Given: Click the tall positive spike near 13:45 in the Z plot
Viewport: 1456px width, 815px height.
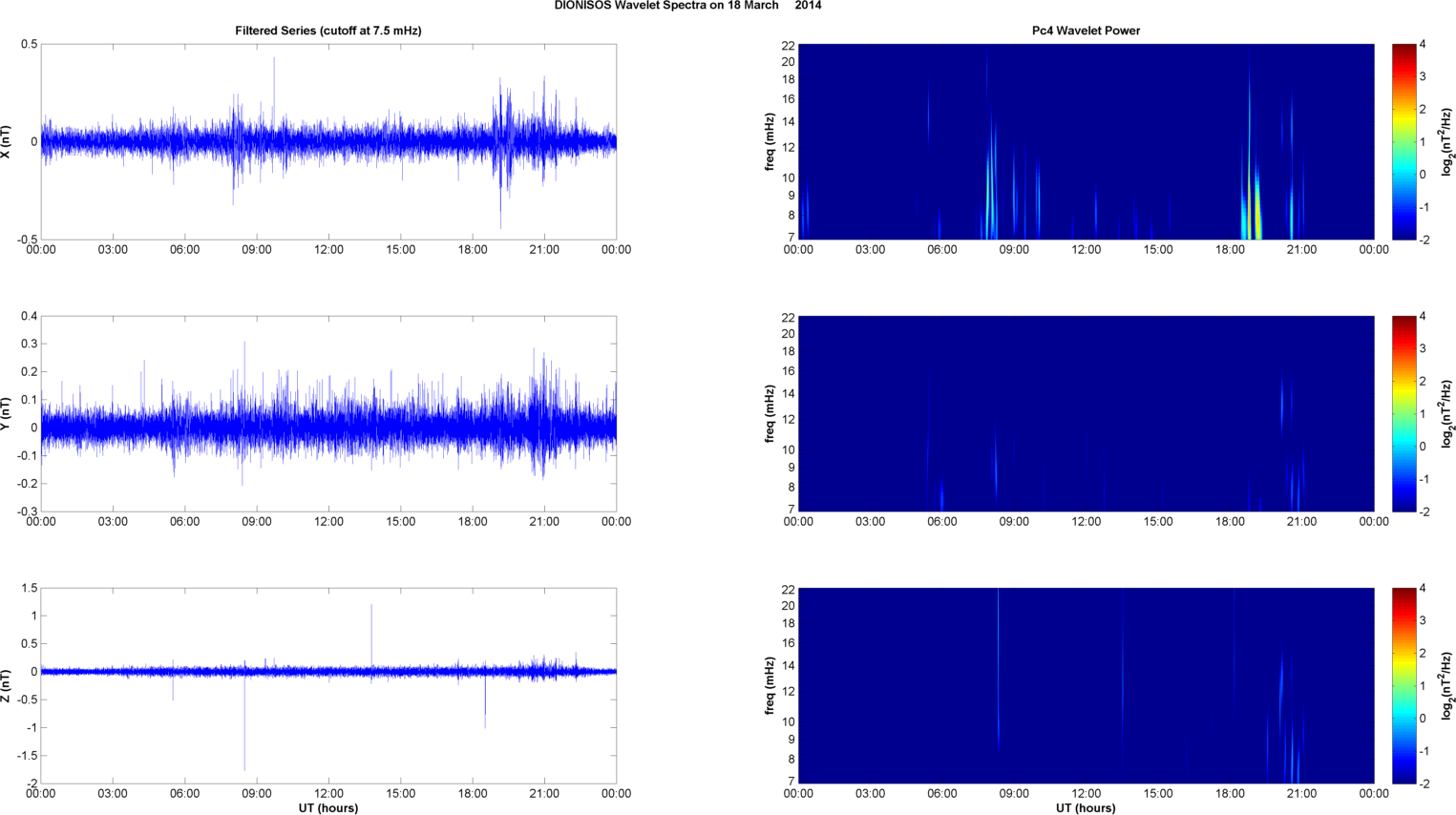Looking at the screenshot, I should click(x=371, y=635).
